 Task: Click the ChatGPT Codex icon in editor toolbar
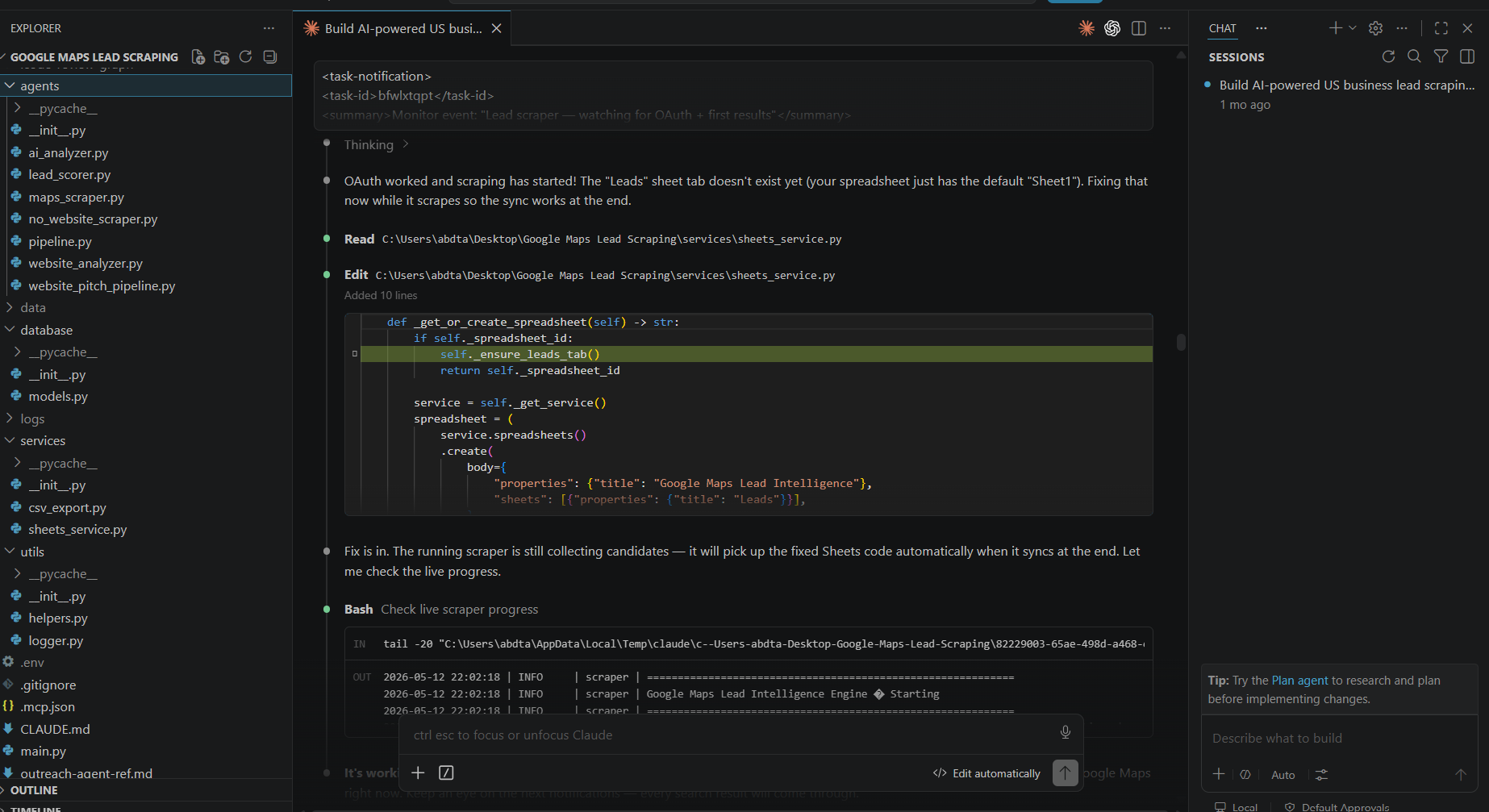pyautogui.click(x=1112, y=28)
